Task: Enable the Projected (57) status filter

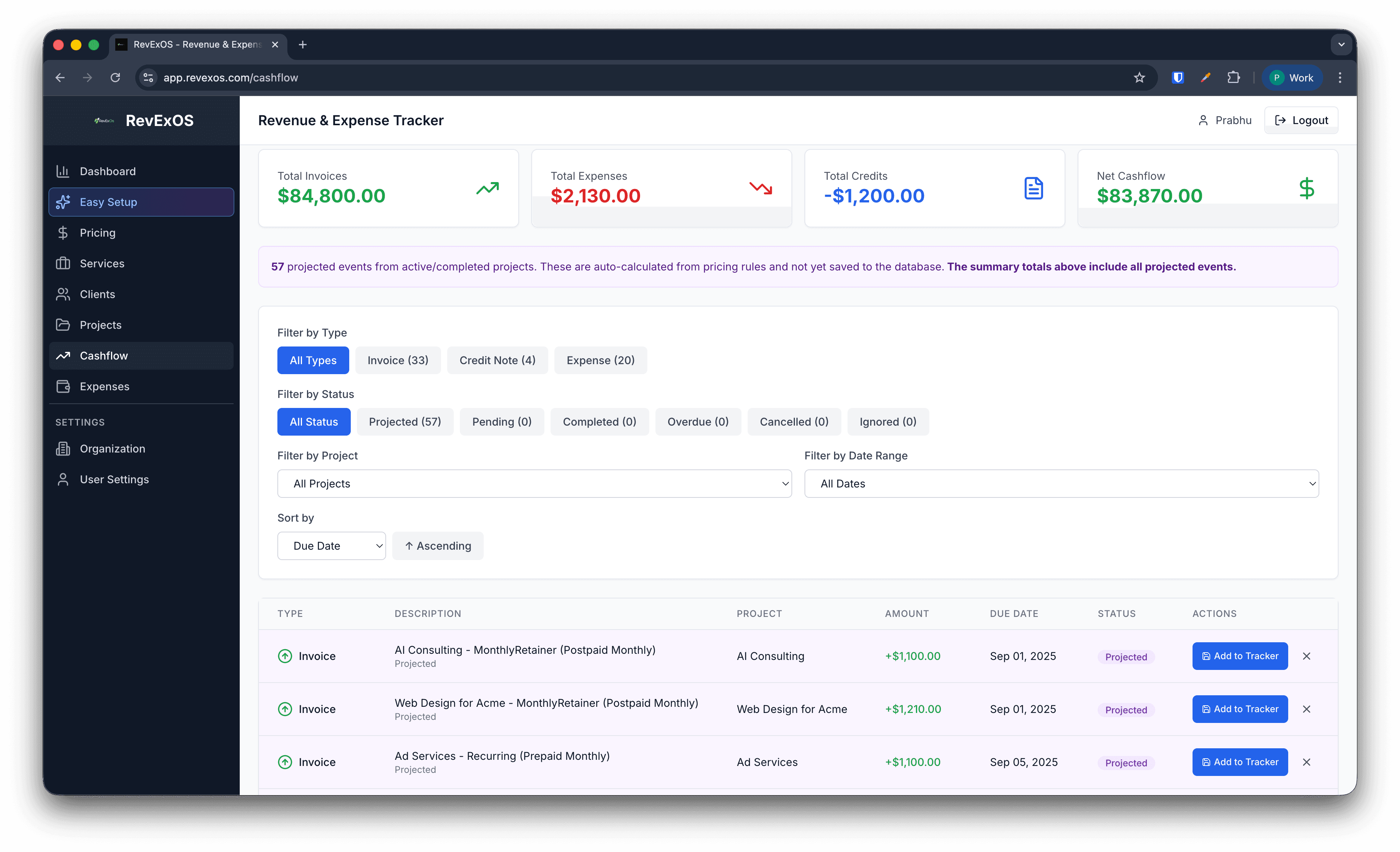Action: point(405,421)
